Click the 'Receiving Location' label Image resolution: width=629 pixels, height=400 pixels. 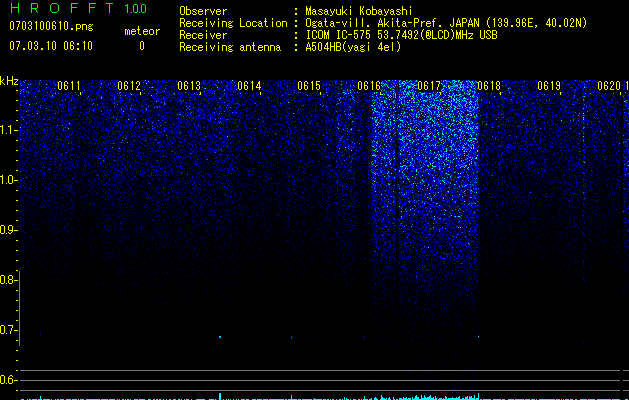point(233,23)
